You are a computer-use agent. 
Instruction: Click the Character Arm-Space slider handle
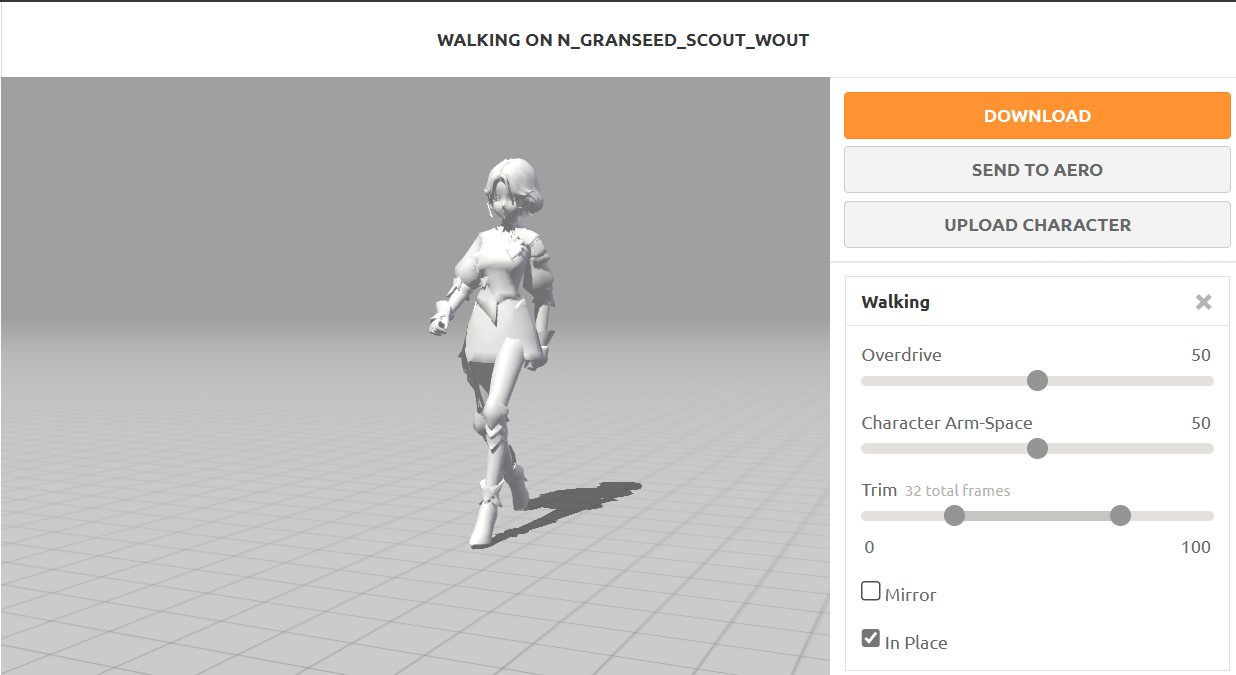tap(1037, 448)
